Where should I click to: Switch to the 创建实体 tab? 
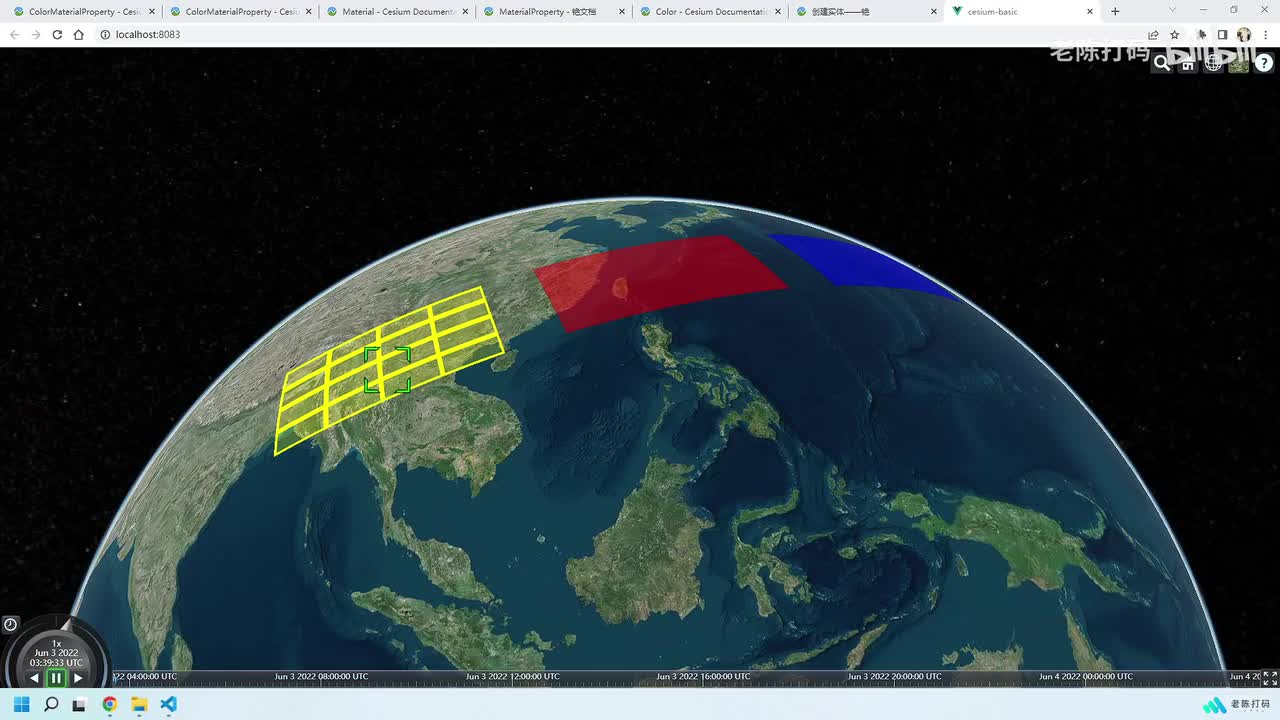(866, 12)
